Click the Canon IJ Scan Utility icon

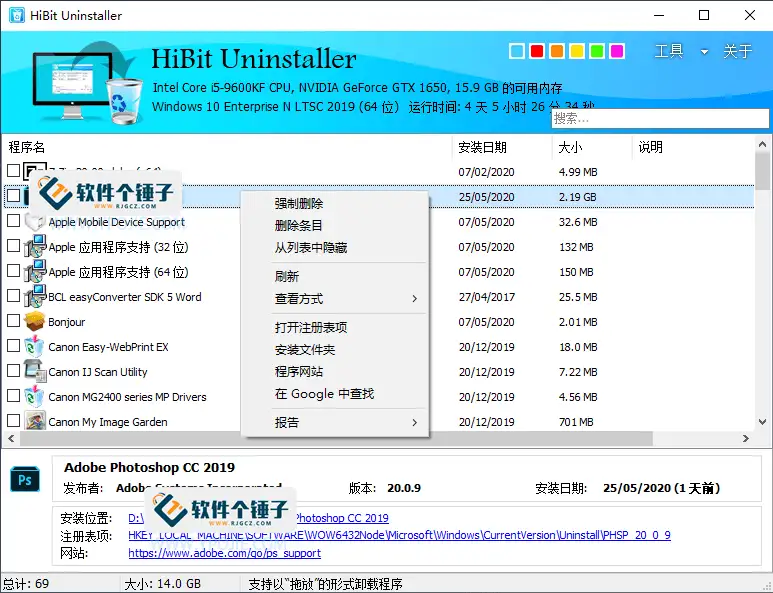coord(35,372)
